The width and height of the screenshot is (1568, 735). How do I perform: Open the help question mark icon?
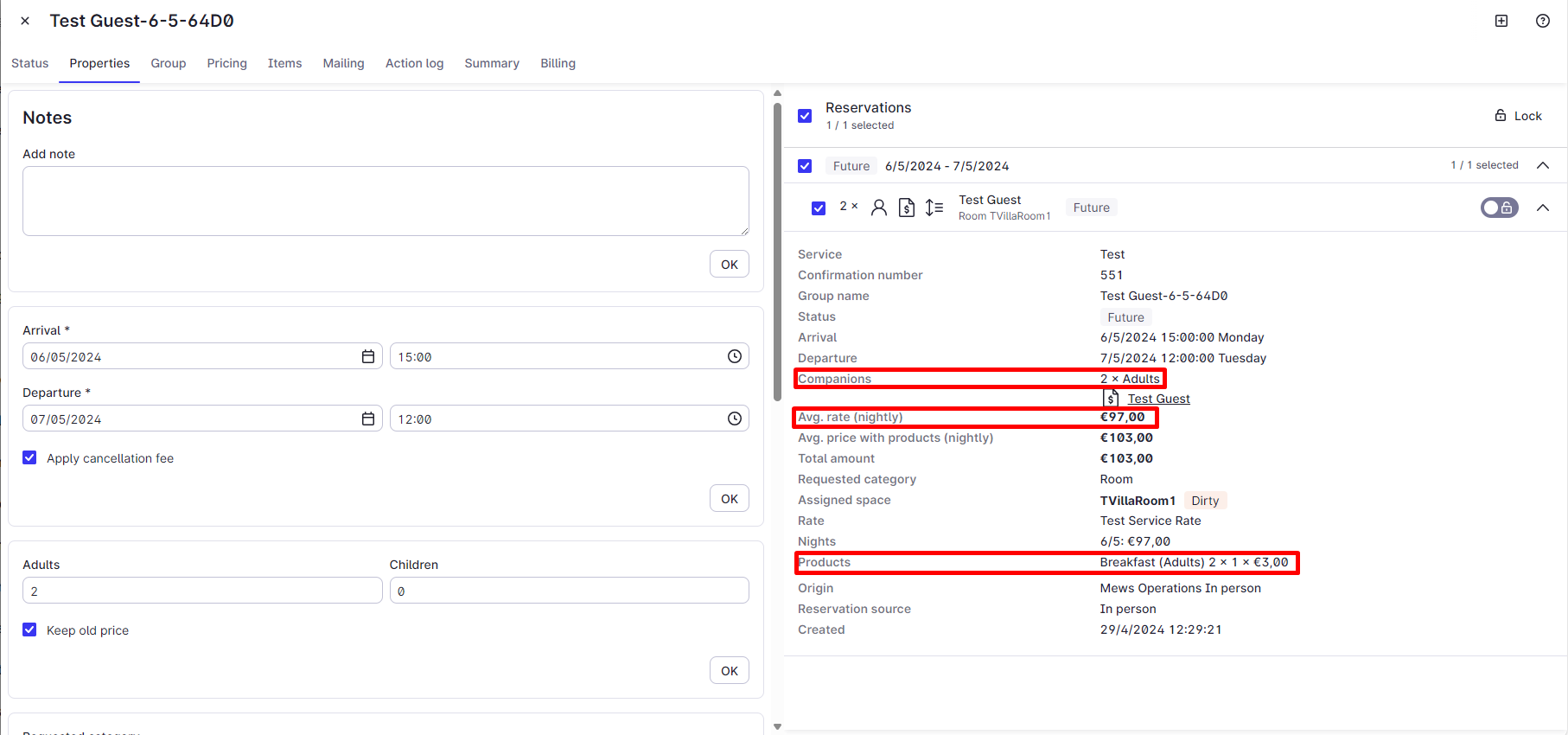[1543, 21]
